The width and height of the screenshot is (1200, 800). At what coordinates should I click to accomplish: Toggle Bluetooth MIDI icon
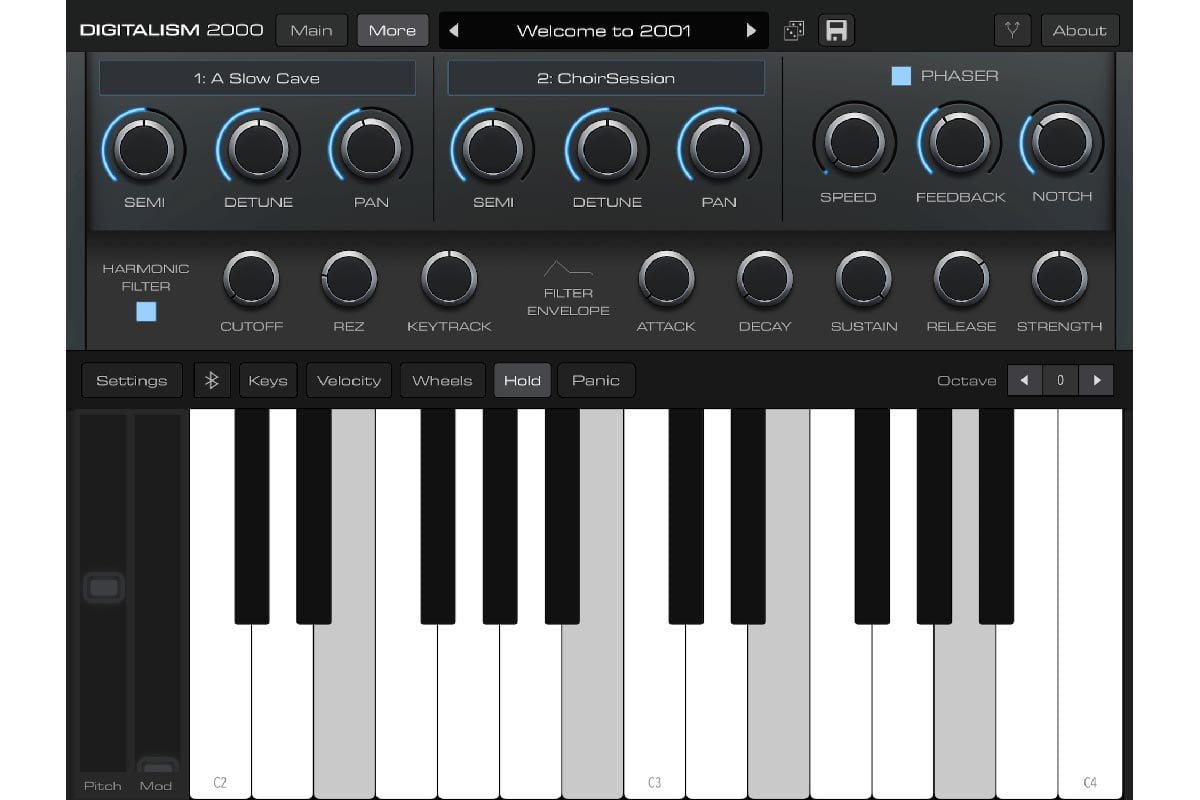point(212,380)
